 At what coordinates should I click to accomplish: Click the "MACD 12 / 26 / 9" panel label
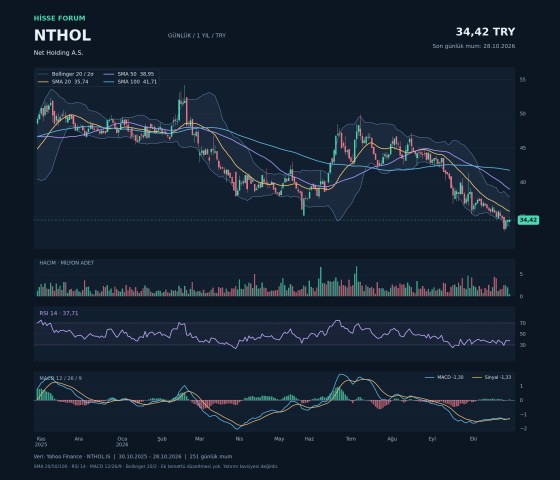click(x=60, y=378)
